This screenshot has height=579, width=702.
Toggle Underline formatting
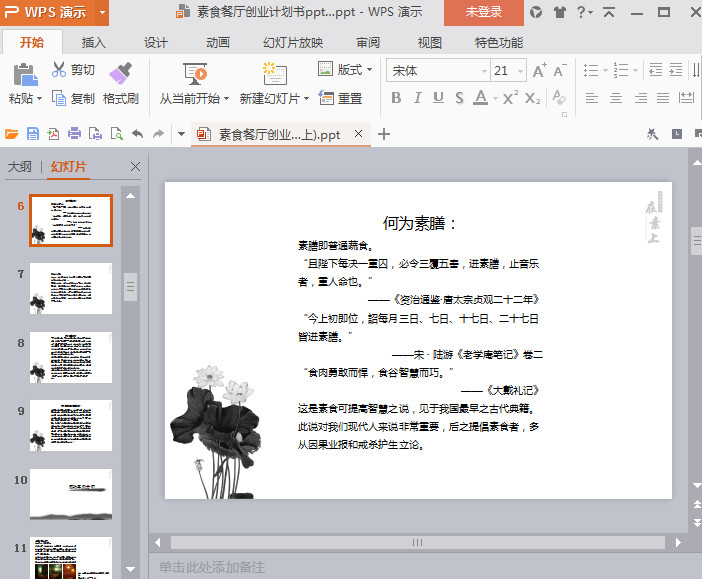[x=438, y=98]
